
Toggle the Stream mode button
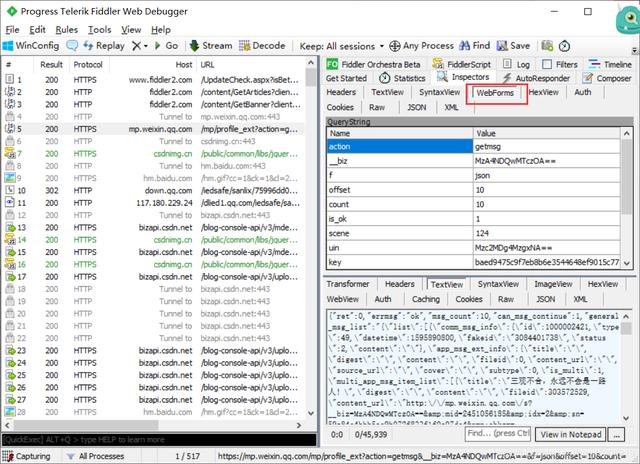(x=211, y=46)
